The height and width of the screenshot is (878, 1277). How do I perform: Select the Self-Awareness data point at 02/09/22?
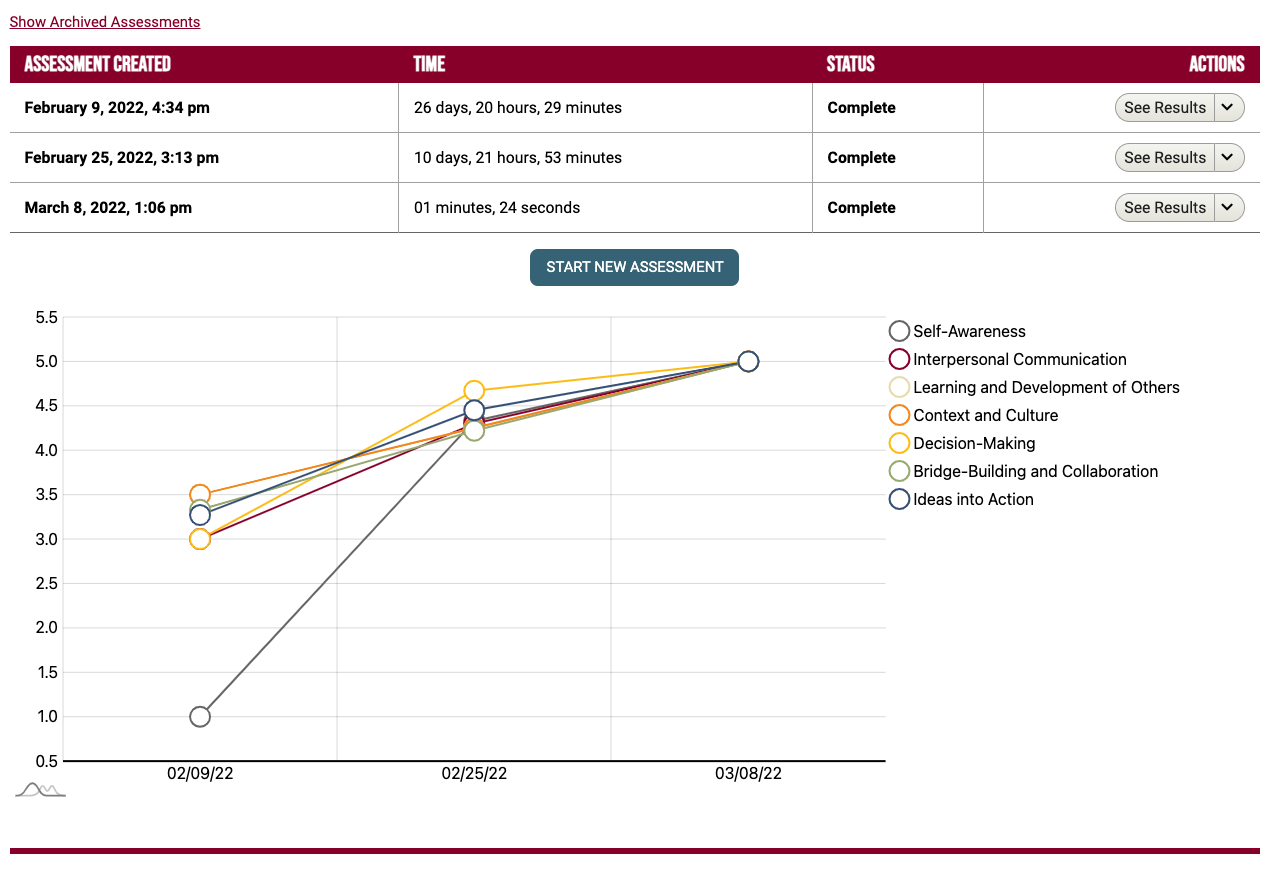[x=199, y=716]
